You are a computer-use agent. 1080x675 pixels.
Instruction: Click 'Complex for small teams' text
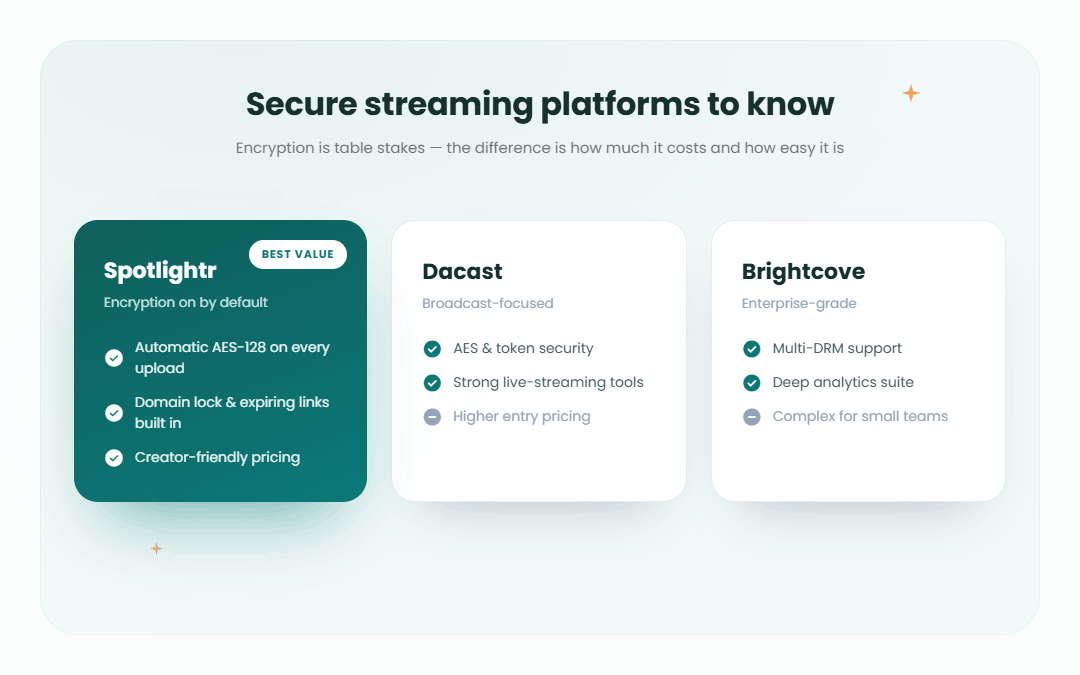tap(860, 416)
